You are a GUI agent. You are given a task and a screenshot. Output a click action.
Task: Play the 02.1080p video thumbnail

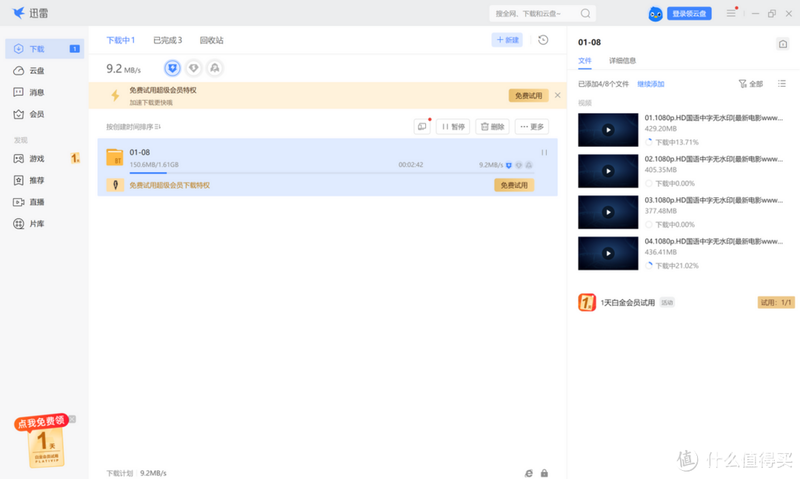[x=608, y=171]
